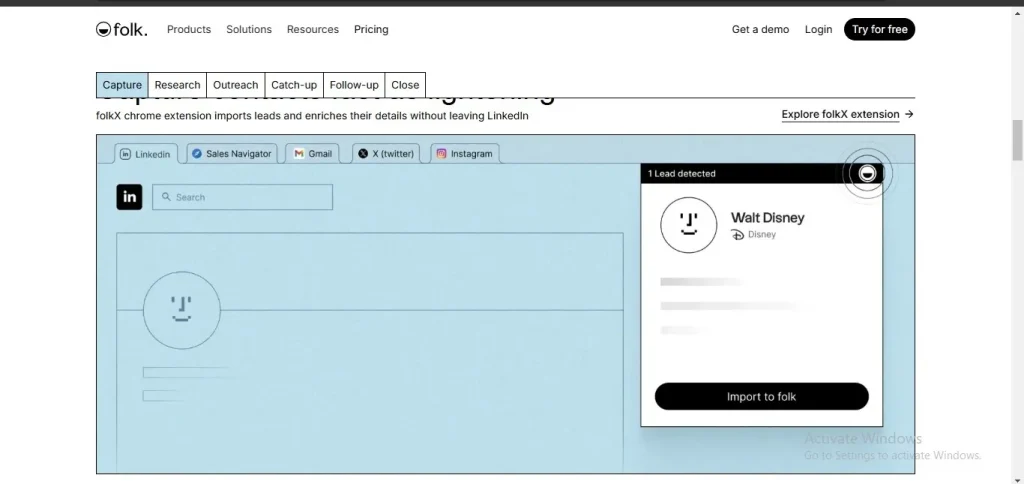Viewport: 1024px width, 484px height.
Task: Go to the Pricing page
Action: point(371,29)
